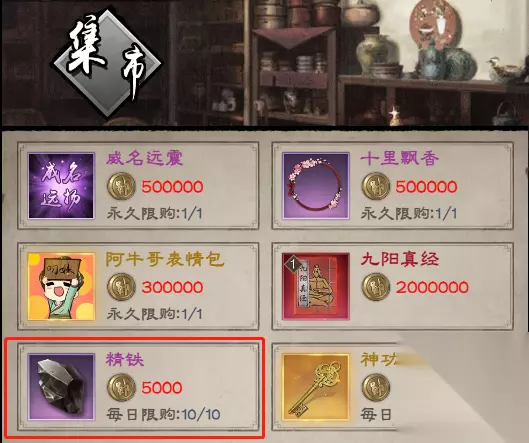Tap the coin icon next to the 5000 price
The width and height of the screenshot is (529, 443).
pos(121,387)
